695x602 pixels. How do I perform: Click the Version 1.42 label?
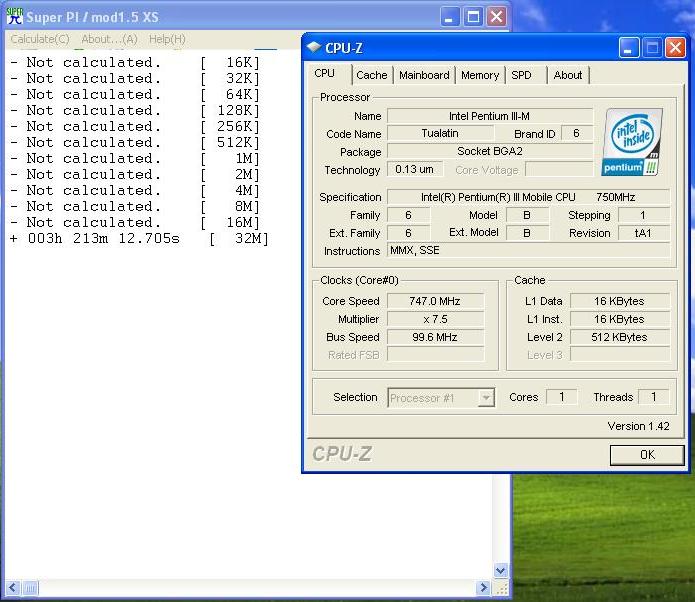coord(638,426)
